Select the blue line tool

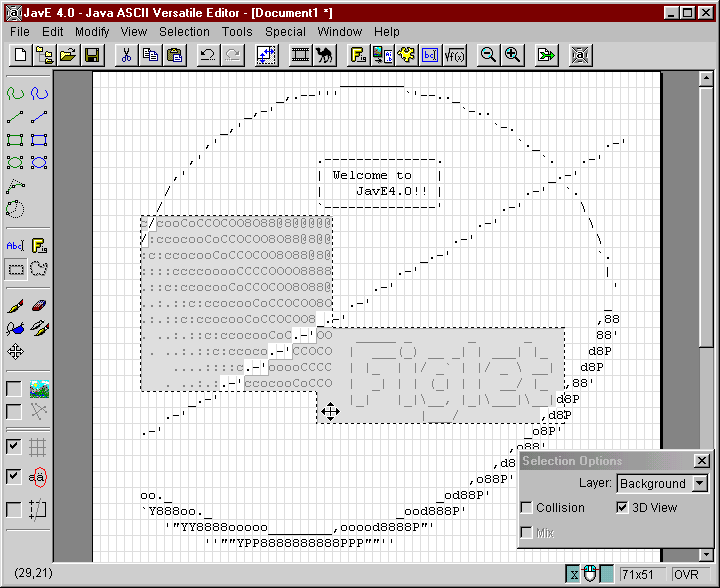(x=39, y=117)
